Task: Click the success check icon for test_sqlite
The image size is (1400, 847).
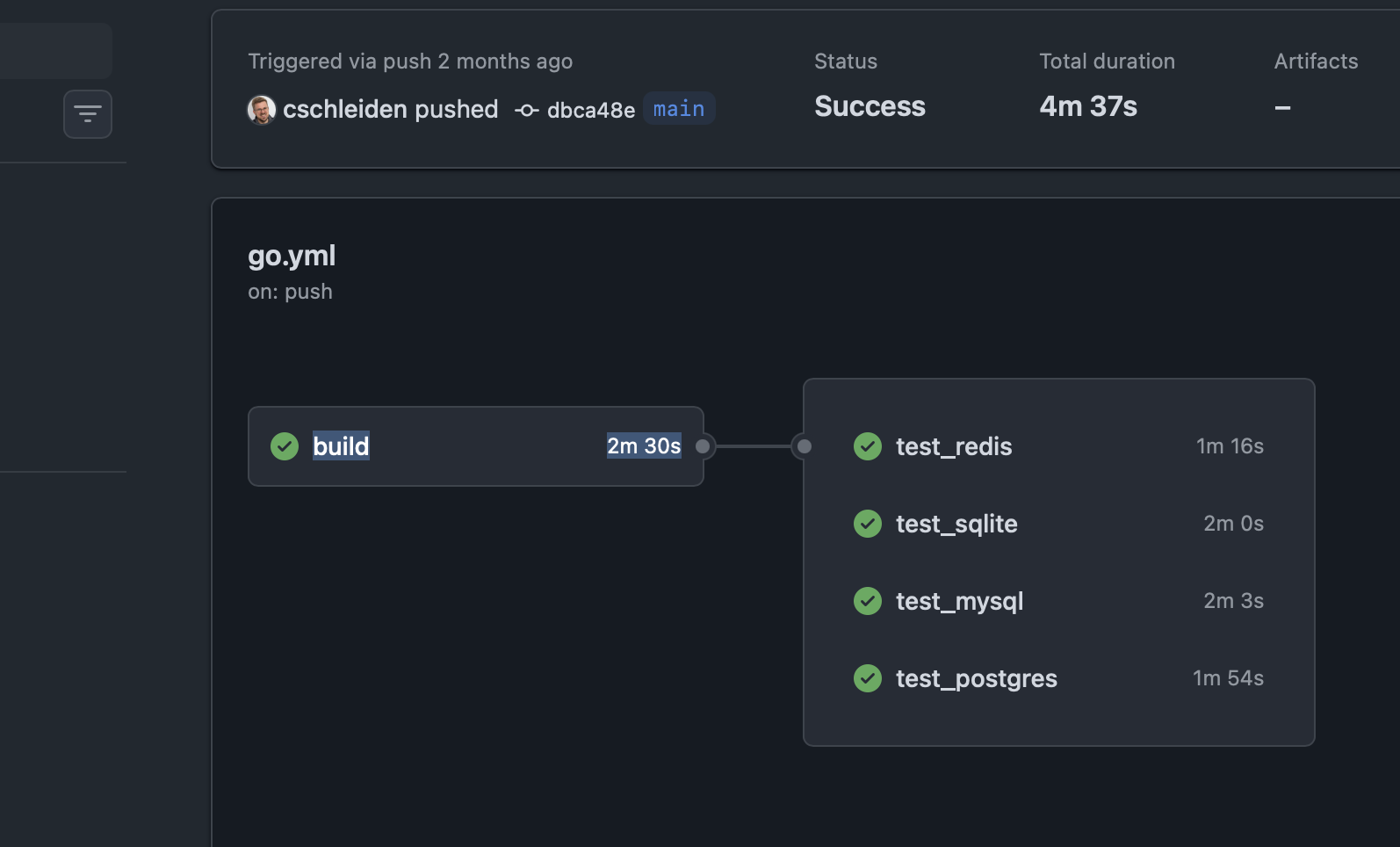Action: point(868,524)
